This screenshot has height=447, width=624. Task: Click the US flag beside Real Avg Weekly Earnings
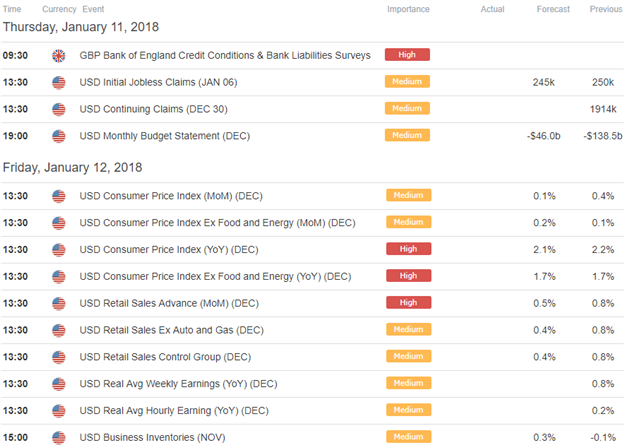(59, 384)
